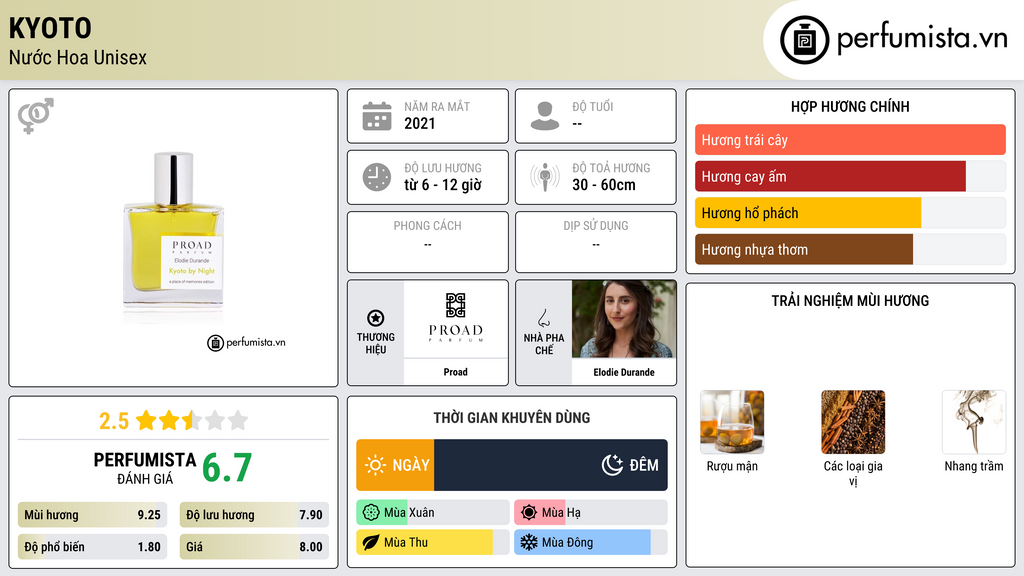Screen dimensions: 1024x576
Task: Click the Dịp sử dụng card
Action: (x=596, y=242)
